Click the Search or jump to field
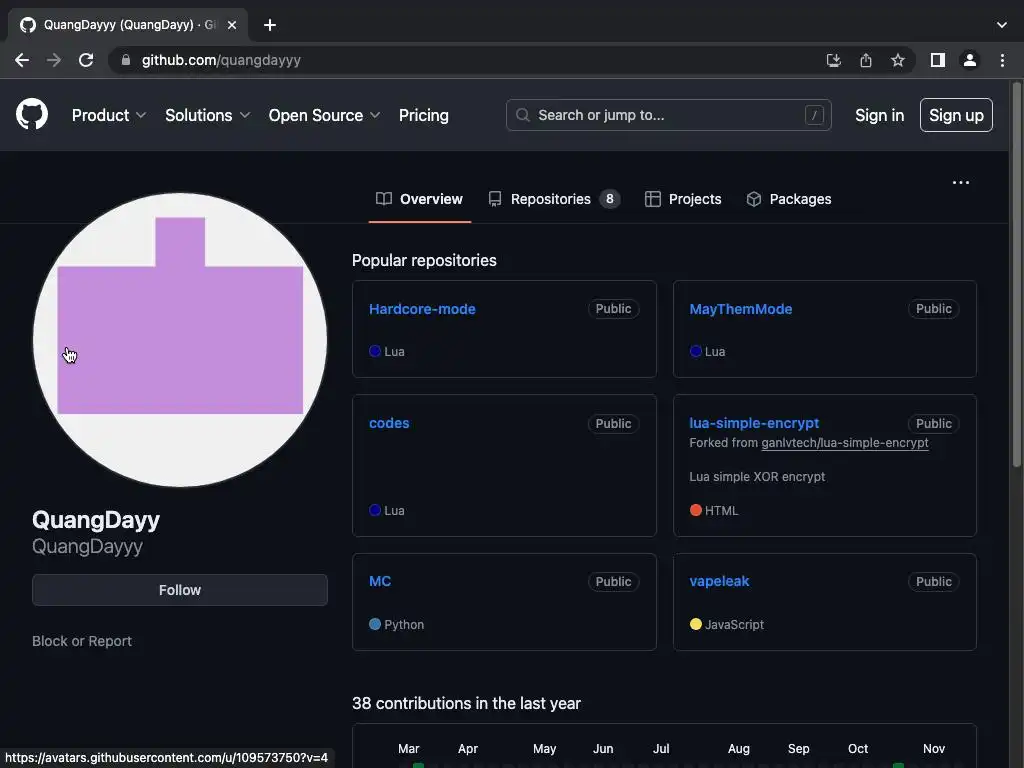The image size is (1024, 768). coord(669,115)
